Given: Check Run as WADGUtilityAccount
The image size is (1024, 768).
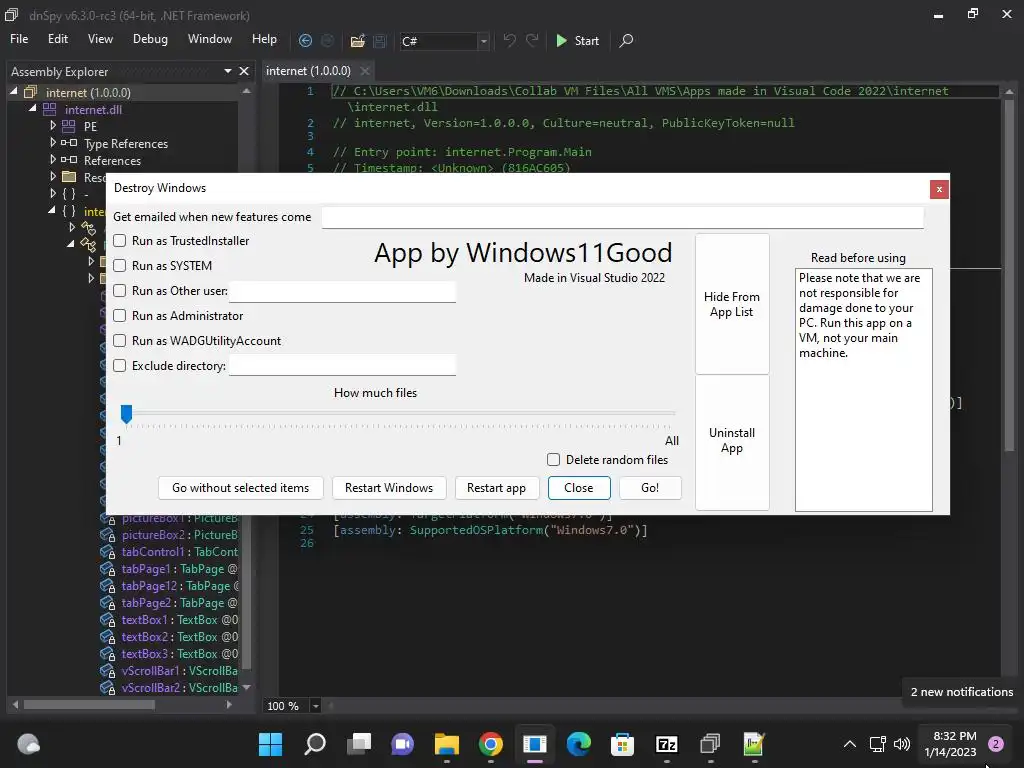Looking at the screenshot, I should coord(120,341).
